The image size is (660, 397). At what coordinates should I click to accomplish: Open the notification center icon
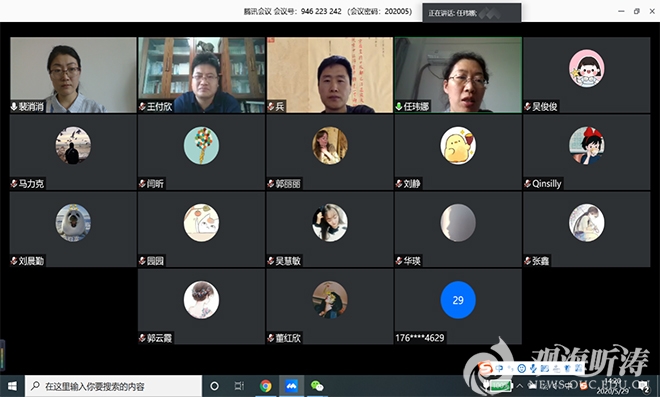pyautogui.click(x=644, y=386)
